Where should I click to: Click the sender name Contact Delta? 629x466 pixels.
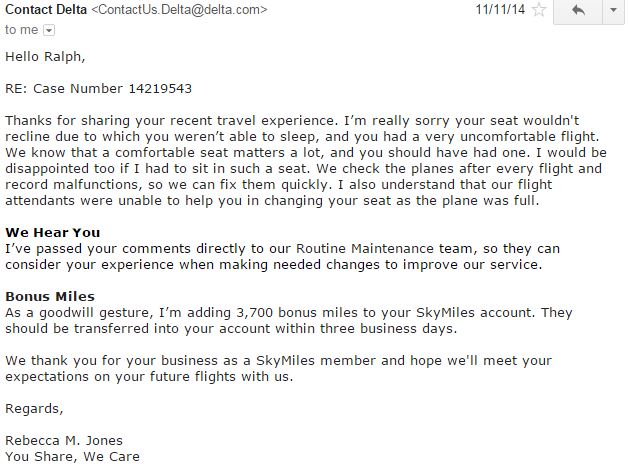pos(46,10)
